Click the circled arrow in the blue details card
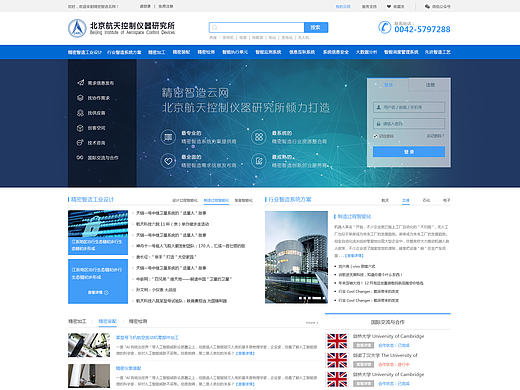 [106, 292]
